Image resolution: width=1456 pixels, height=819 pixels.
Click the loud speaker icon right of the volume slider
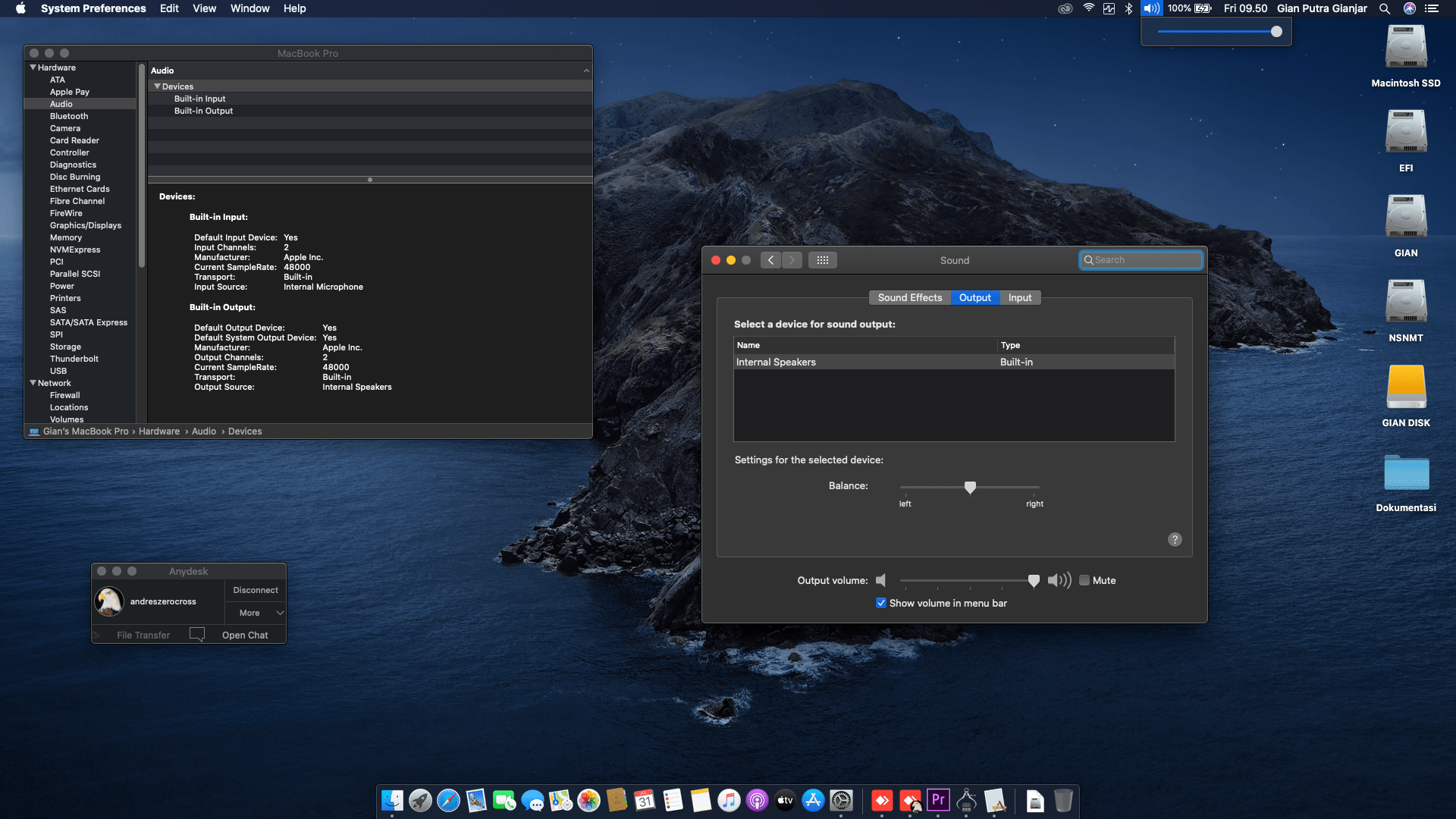click(x=1059, y=580)
